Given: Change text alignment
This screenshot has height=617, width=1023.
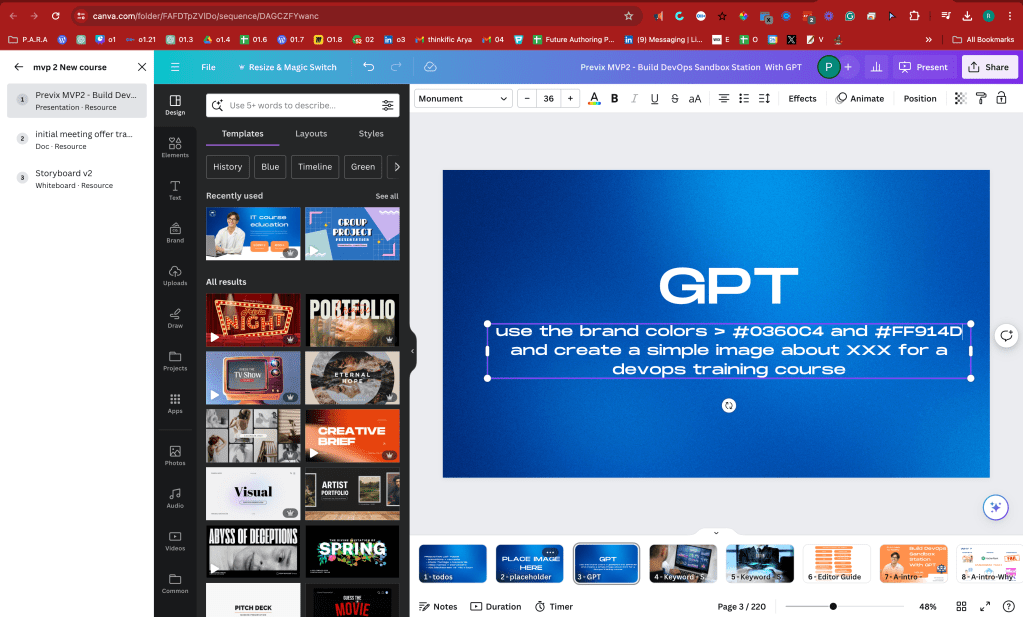Looking at the screenshot, I should (724, 98).
